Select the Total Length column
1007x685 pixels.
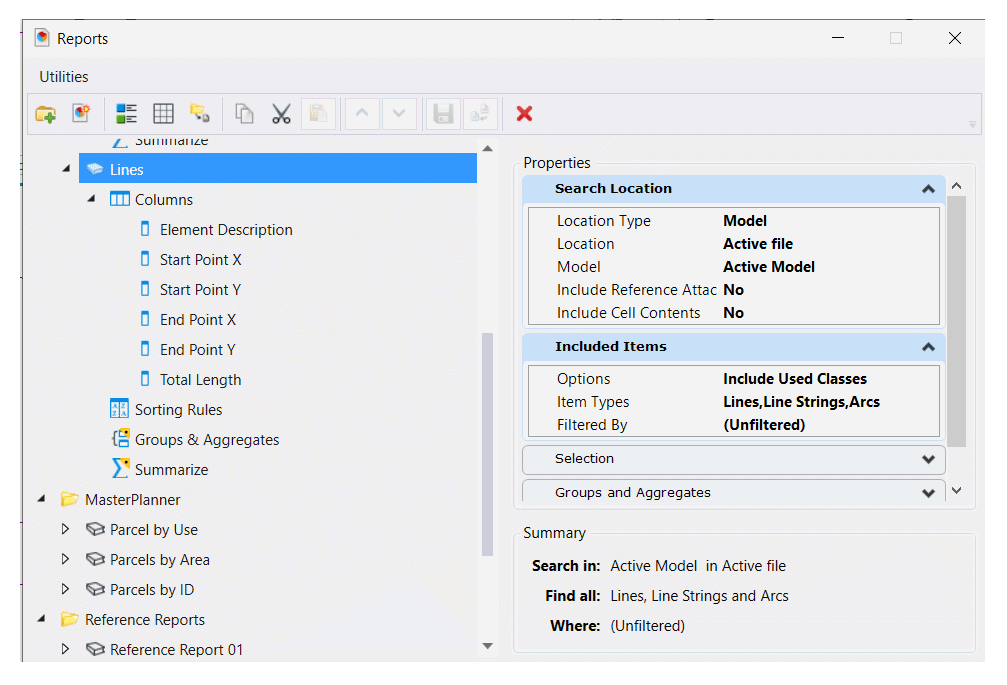point(200,379)
